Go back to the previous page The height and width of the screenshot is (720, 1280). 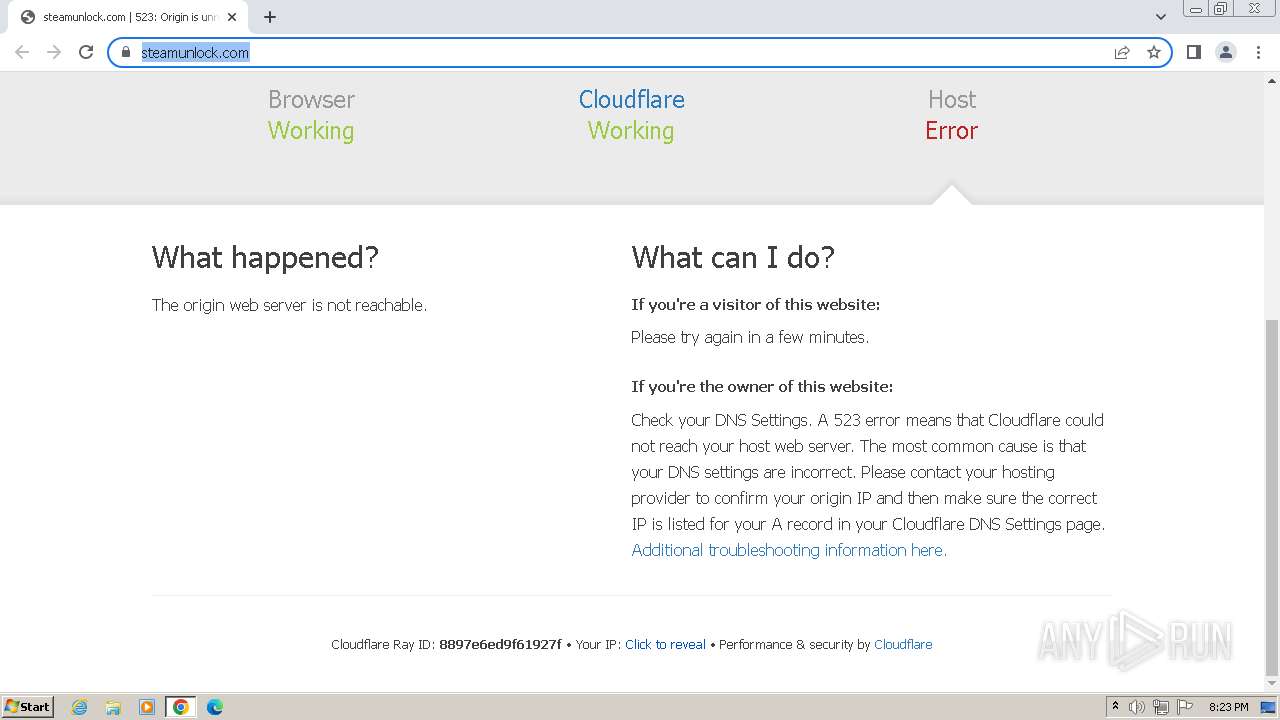22,52
